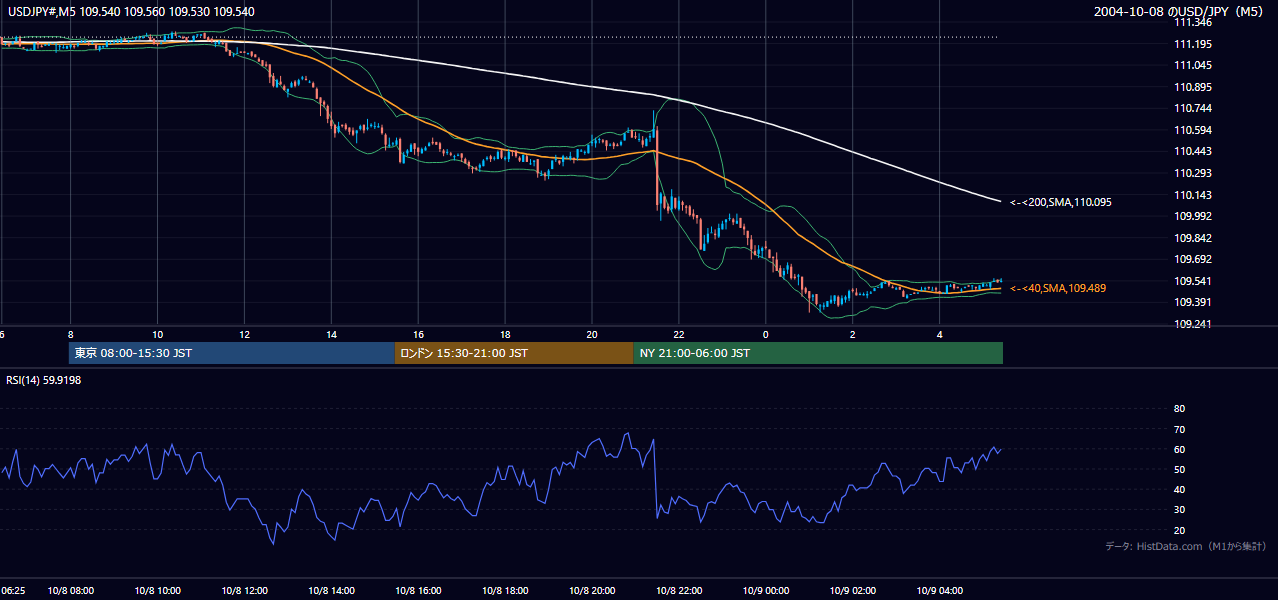1278x600 pixels.
Task: Click hour label 14 under price chart
Action: coord(332,334)
